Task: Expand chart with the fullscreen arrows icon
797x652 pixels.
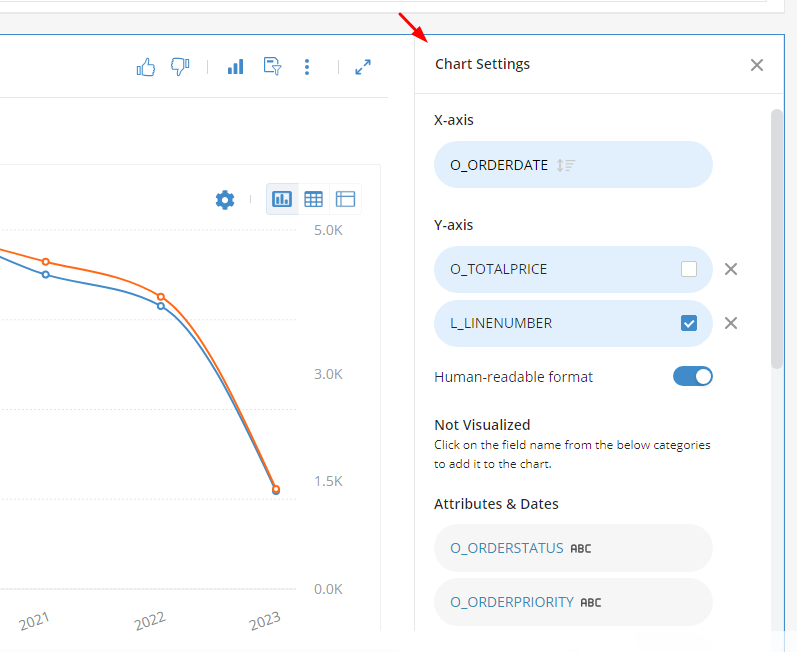Action: coord(363,67)
